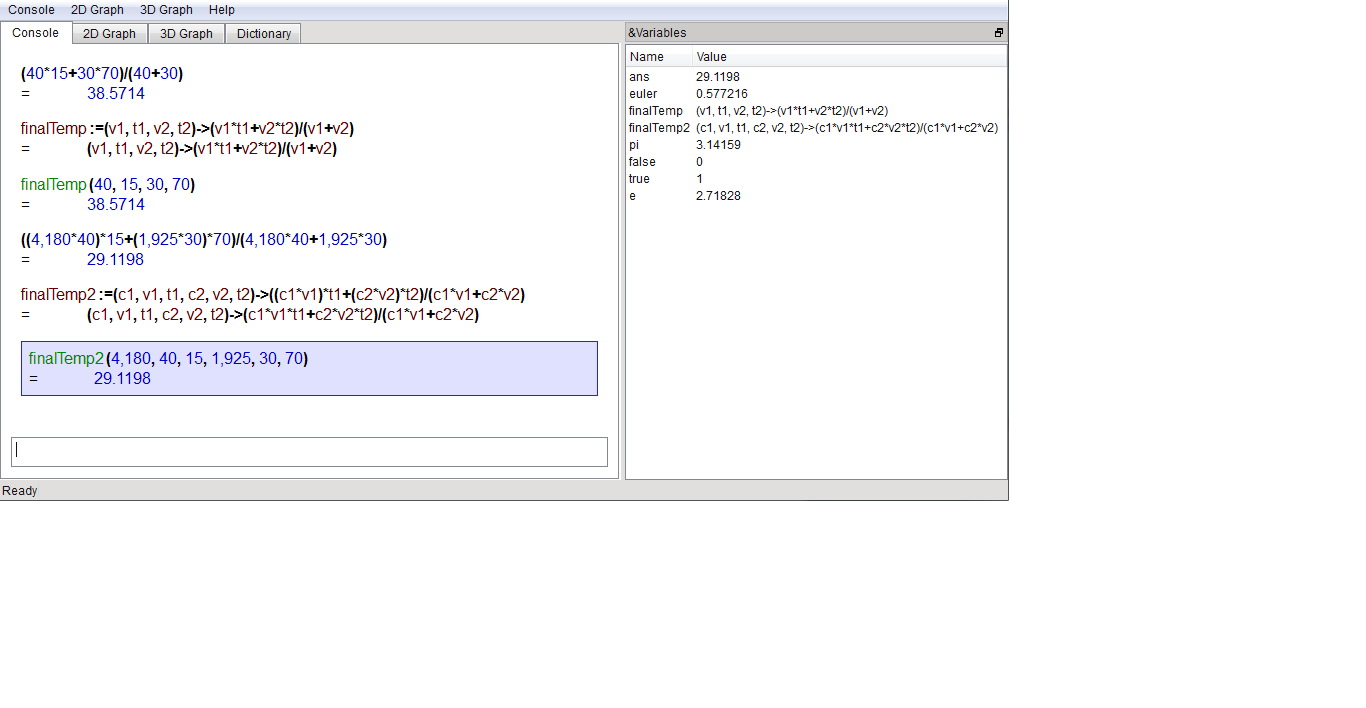Open the Console menu in menu bar
Screen dimensions: 1366x708
click(31, 10)
